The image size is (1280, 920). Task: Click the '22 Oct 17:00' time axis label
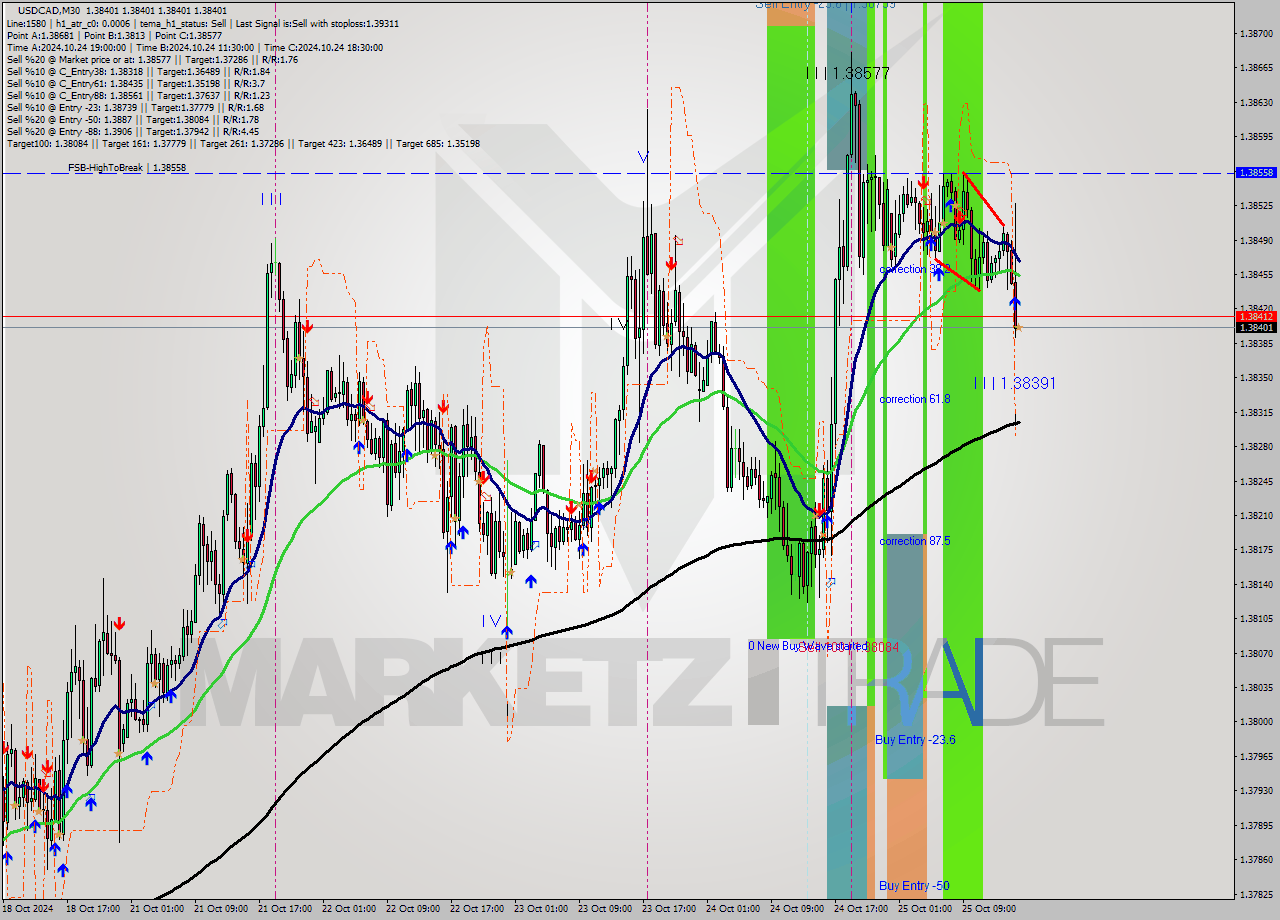[x=476, y=909]
